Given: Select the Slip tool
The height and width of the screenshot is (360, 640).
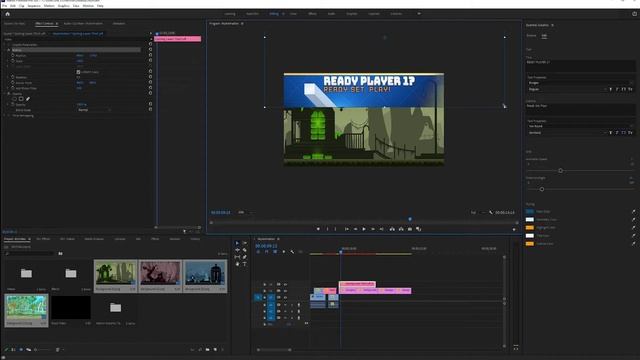Looking at the screenshot, I should [x=237, y=257].
